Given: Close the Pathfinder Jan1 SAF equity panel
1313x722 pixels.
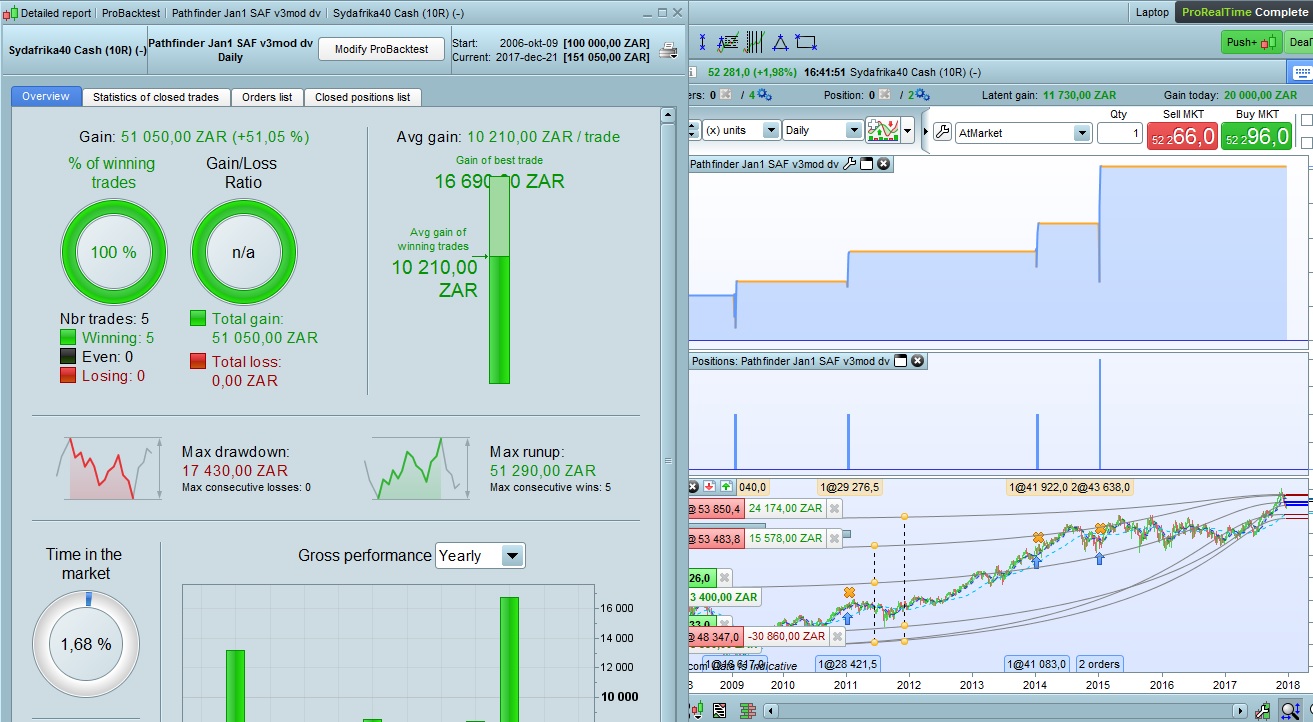Looking at the screenshot, I should pos(884,164).
